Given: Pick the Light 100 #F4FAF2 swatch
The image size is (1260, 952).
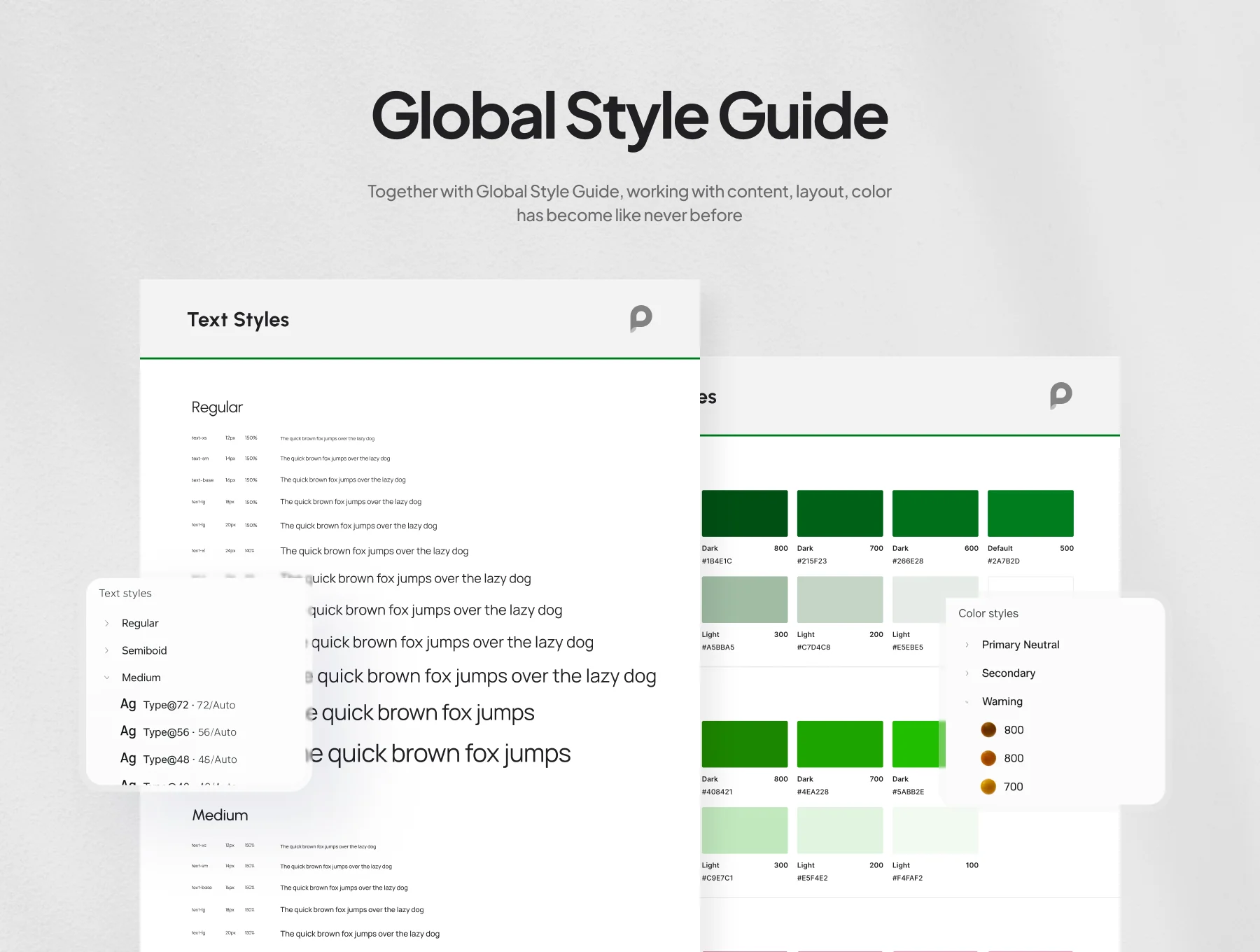Looking at the screenshot, I should click(935, 830).
